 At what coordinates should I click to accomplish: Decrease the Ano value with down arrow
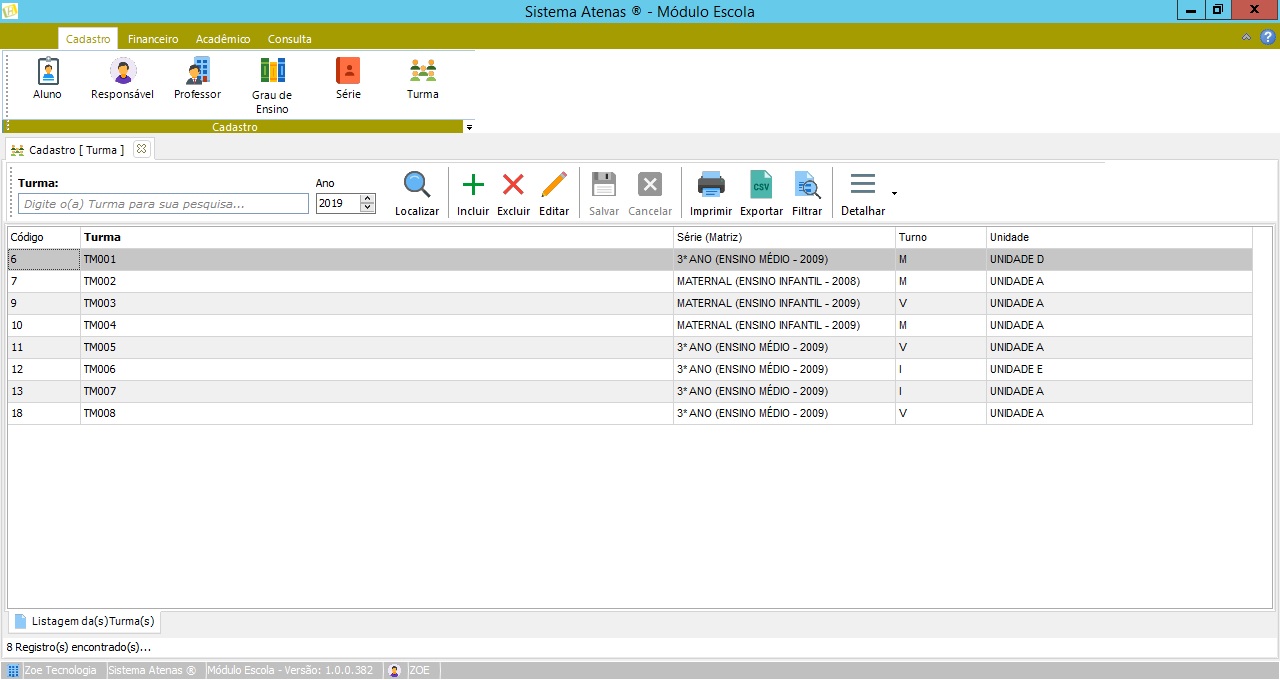tap(368, 207)
